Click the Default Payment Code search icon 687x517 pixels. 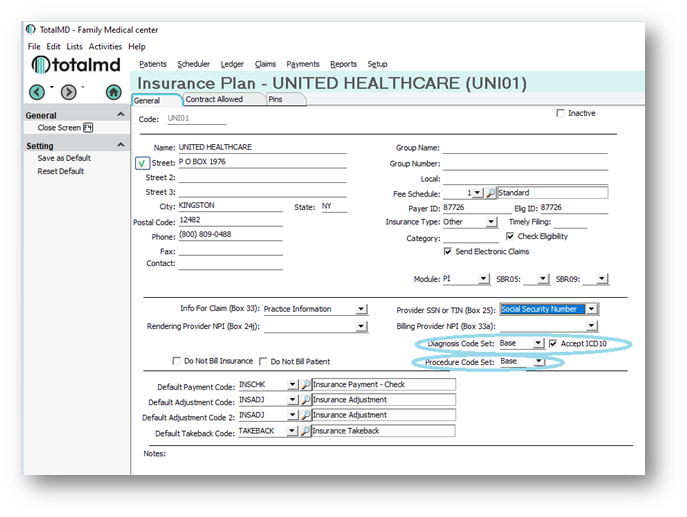point(305,384)
